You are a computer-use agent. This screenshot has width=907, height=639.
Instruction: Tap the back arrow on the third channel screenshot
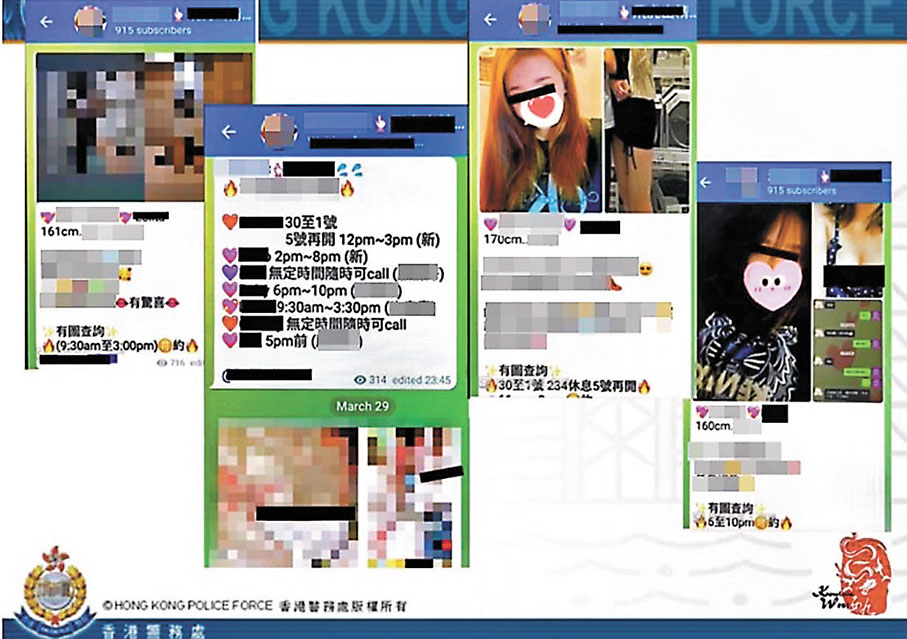point(490,17)
